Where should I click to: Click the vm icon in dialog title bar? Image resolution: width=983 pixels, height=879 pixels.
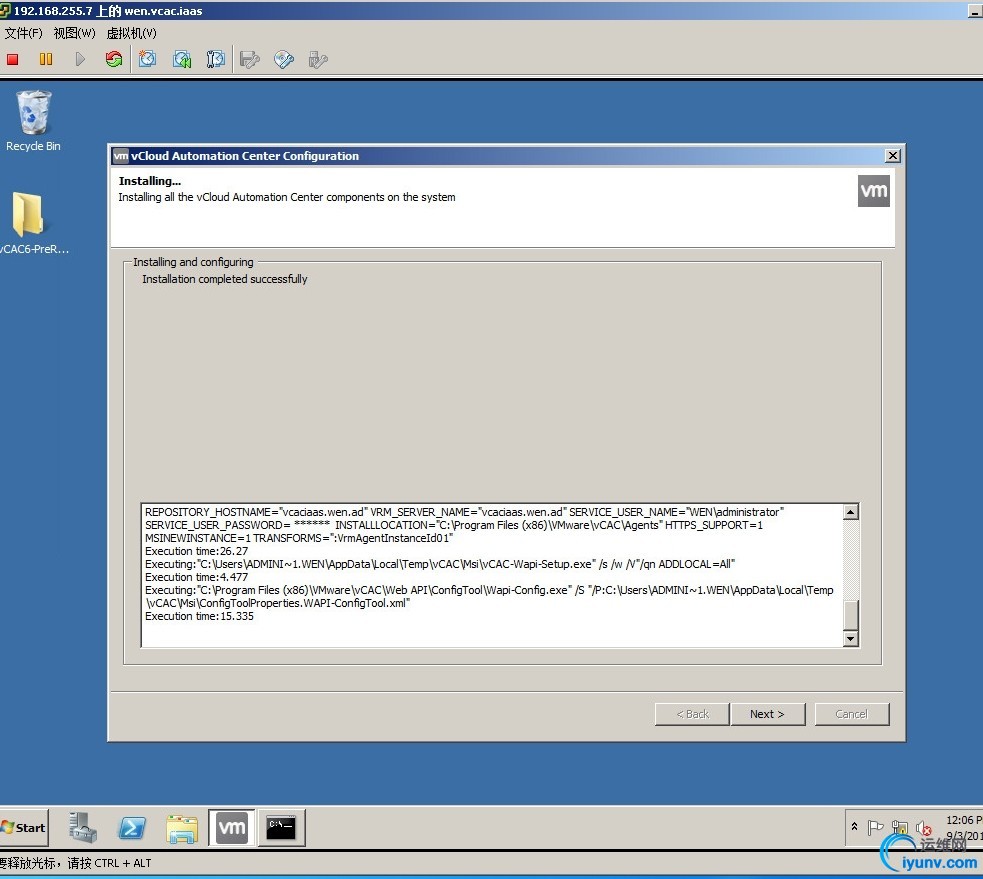[x=120, y=156]
